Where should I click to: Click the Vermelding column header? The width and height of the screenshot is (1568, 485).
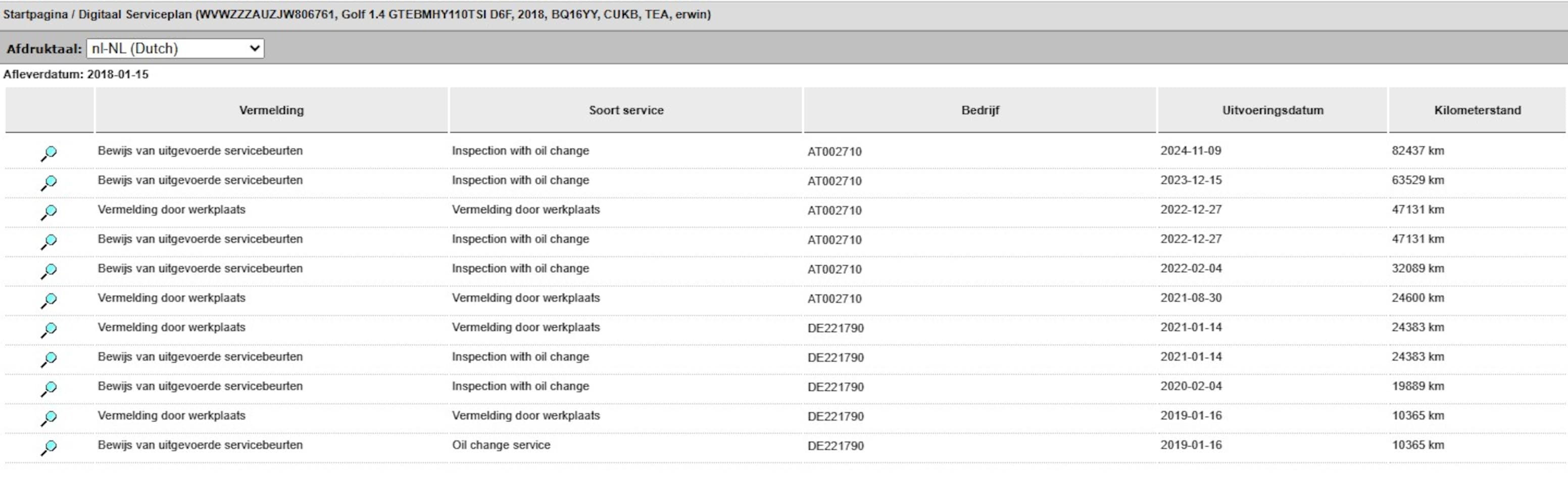pos(271,110)
